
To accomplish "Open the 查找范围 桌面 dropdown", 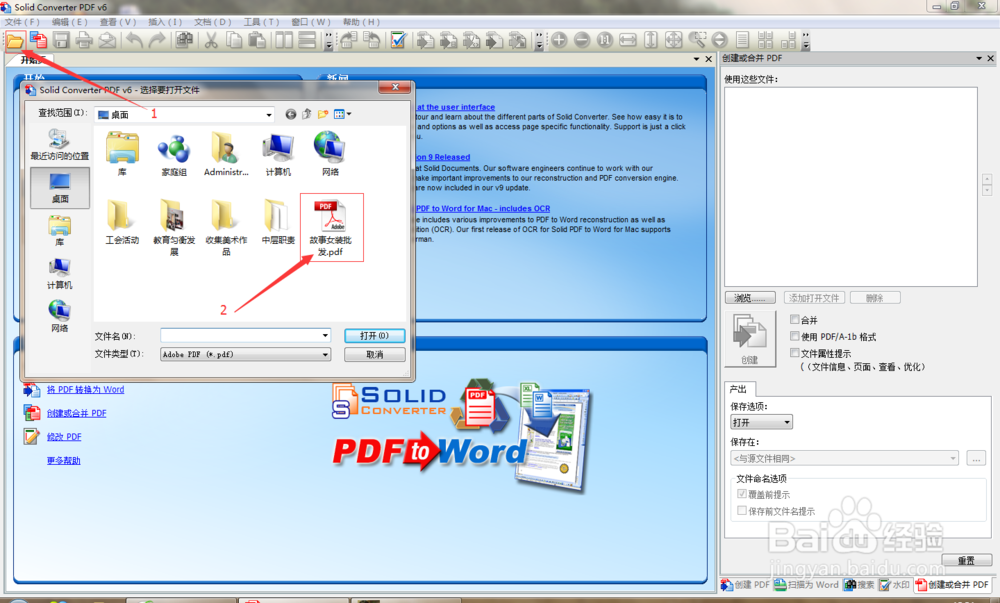I will tap(269, 115).
